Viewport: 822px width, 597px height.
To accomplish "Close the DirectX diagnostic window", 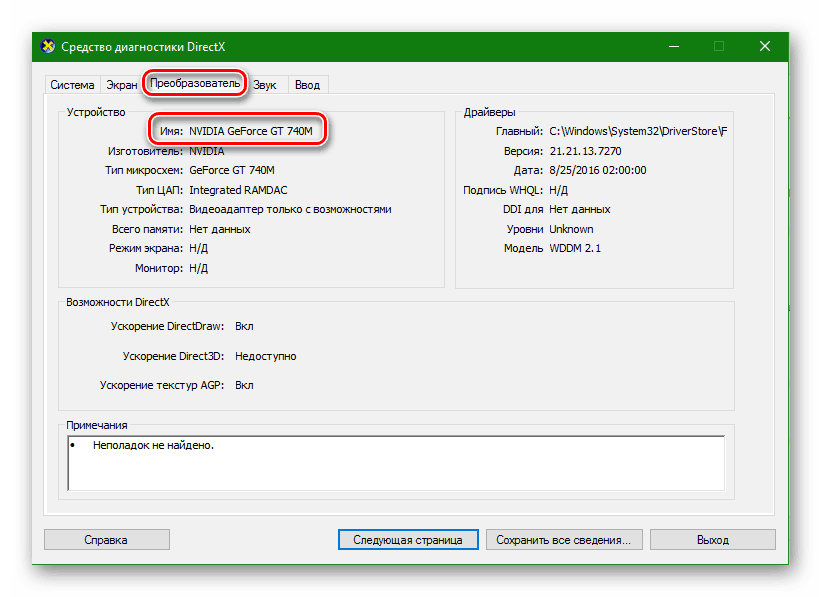I will (764, 47).
